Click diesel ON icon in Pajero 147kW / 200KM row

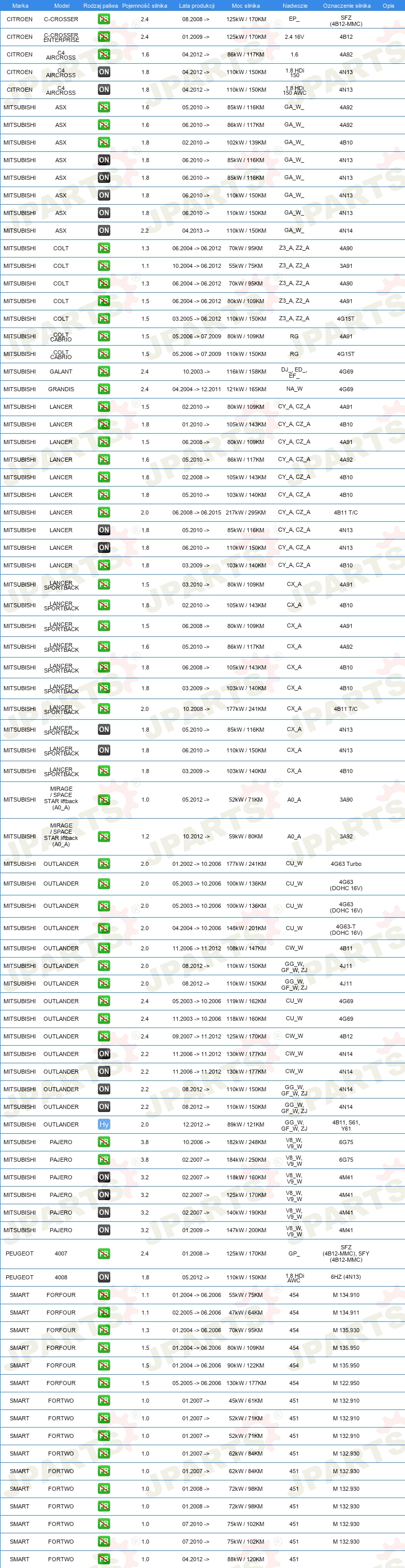pyautogui.click(x=104, y=1230)
